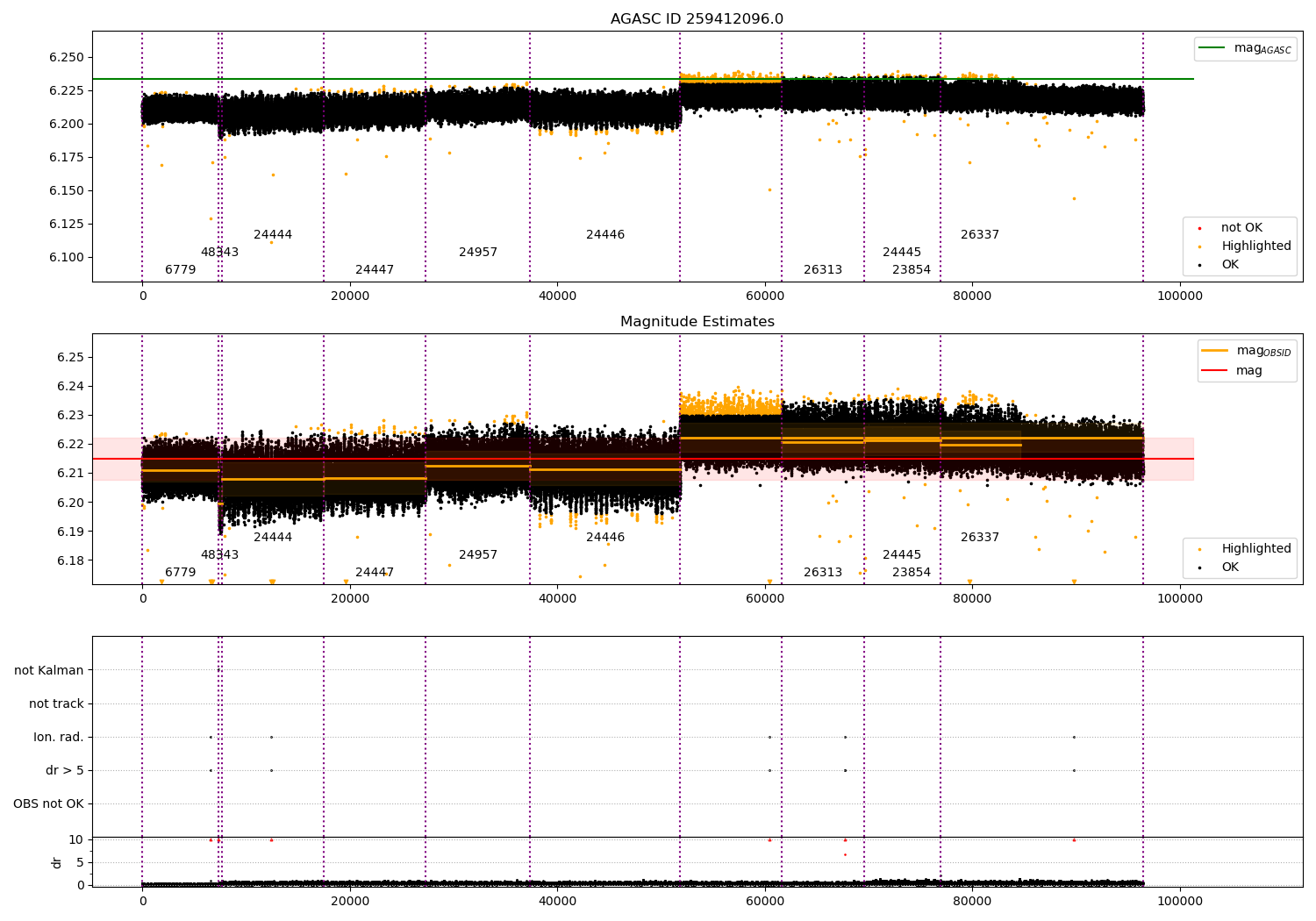Click the 6.100 y-axis tick in top plot

tap(67, 258)
